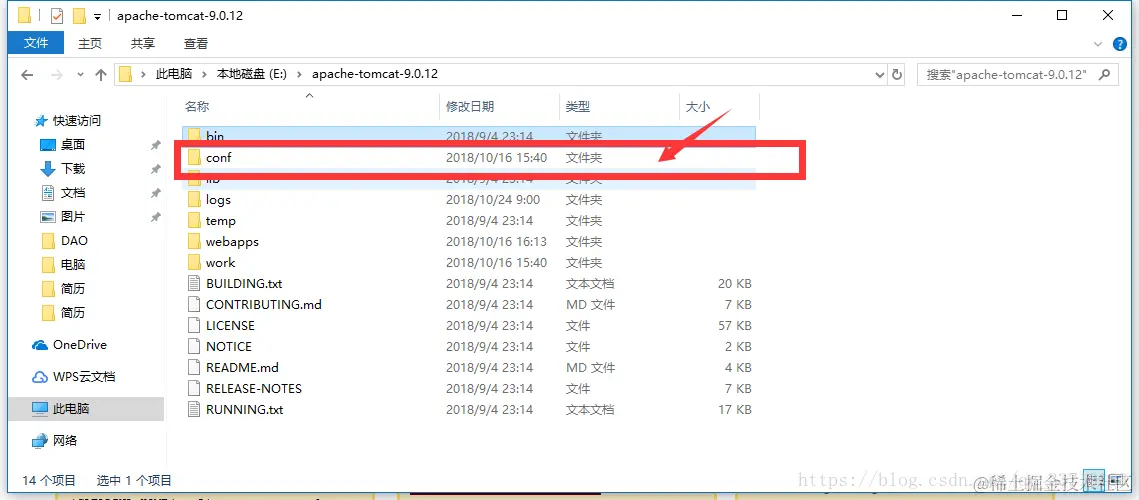Select apache-tomcat-9.0.12 breadcrumb segment

click(375, 74)
